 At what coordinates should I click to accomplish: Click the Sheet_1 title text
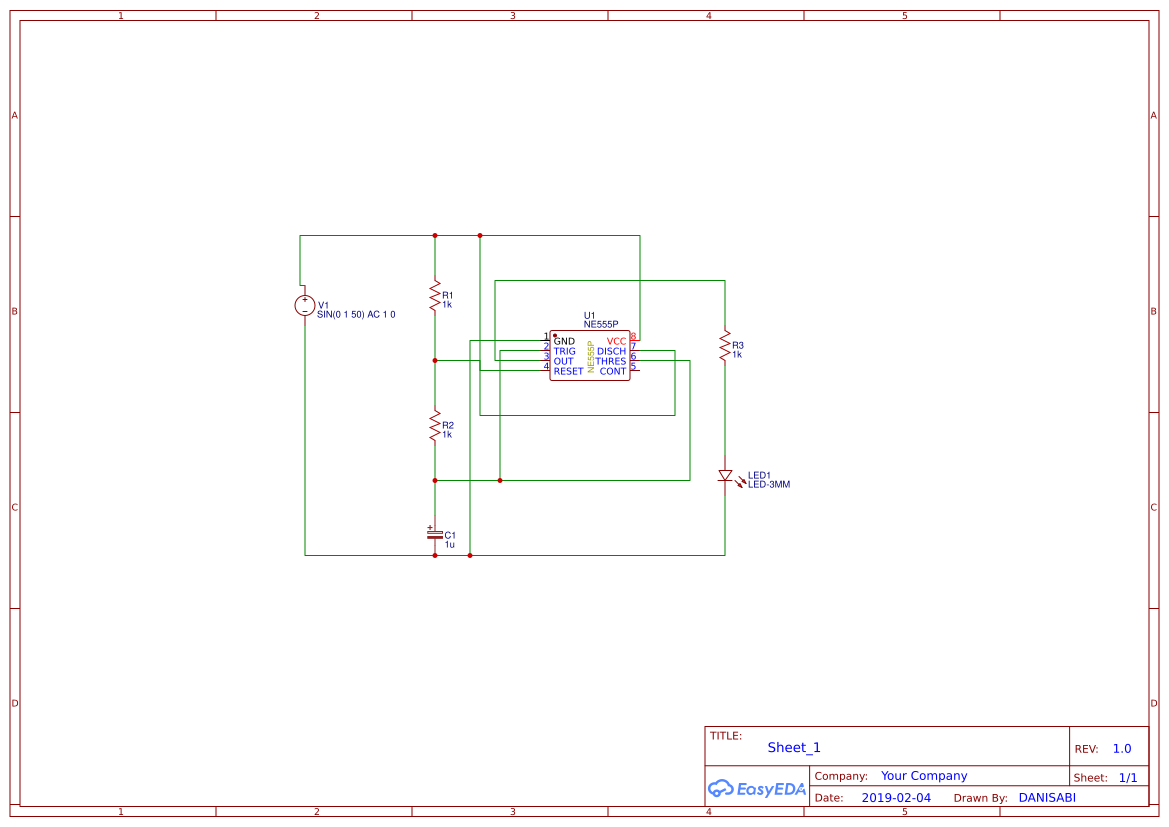[x=794, y=747]
